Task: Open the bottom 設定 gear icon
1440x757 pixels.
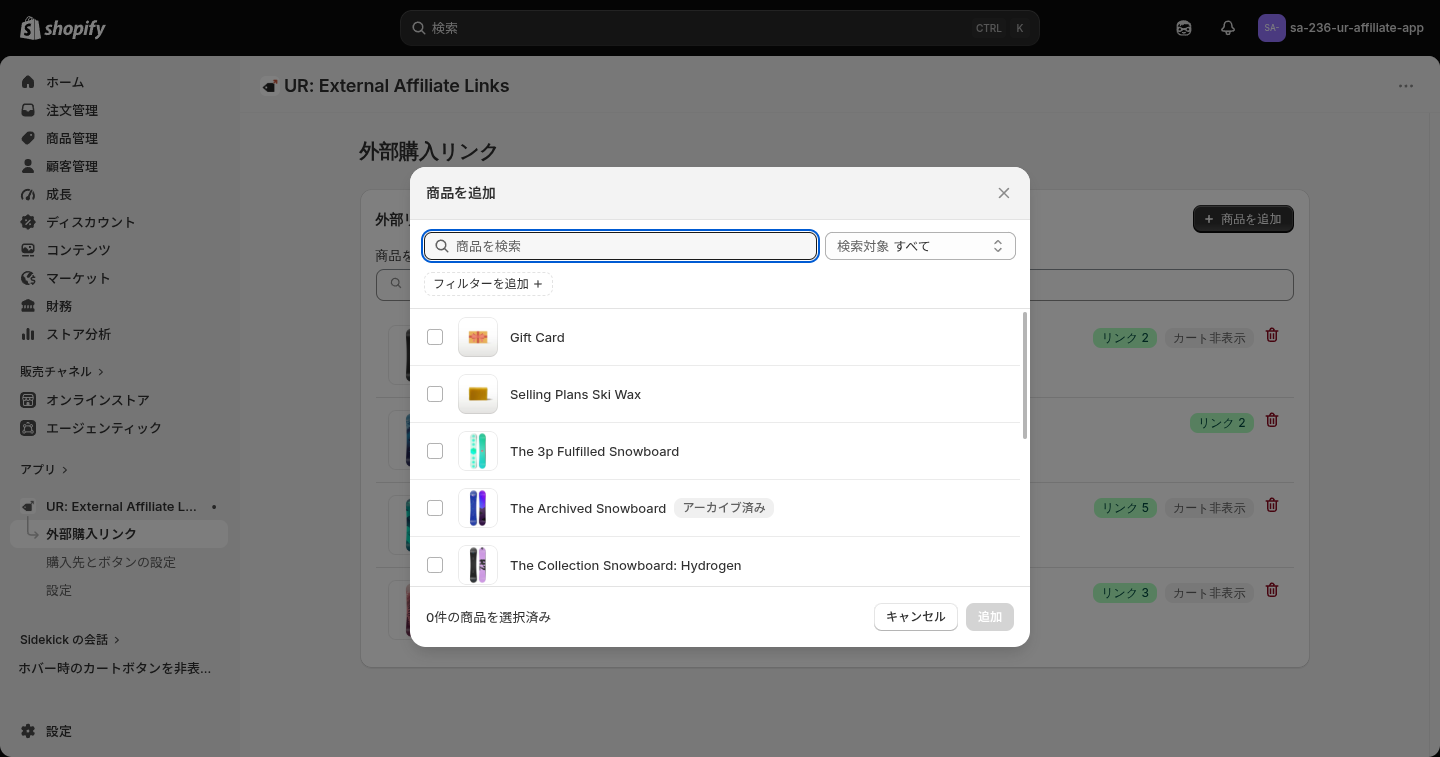Action: (28, 731)
